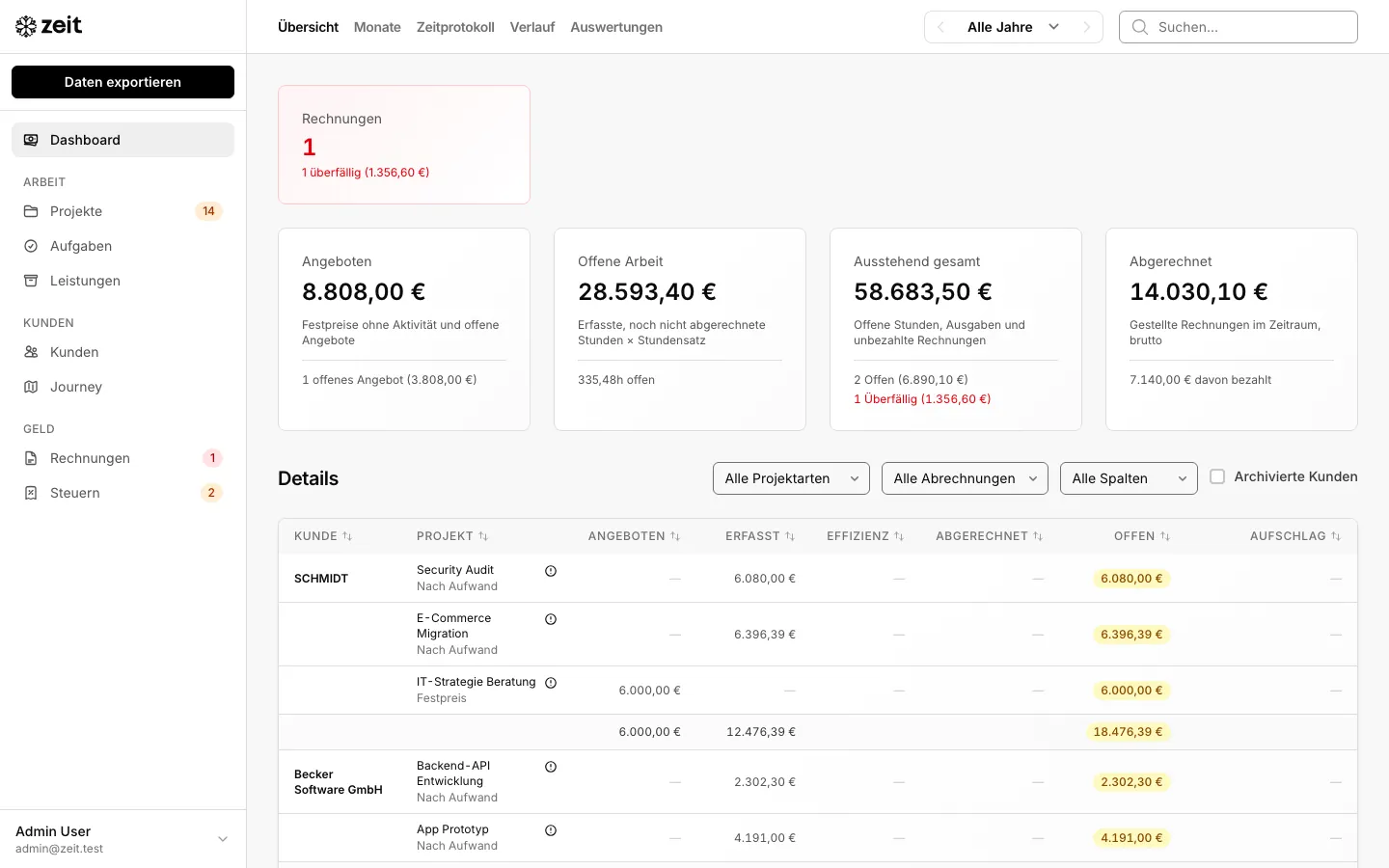This screenshot has height=868, width=1389.
Task: Click the 18.476,39 € subtotal badge
Action: [x=1128, y=732]
